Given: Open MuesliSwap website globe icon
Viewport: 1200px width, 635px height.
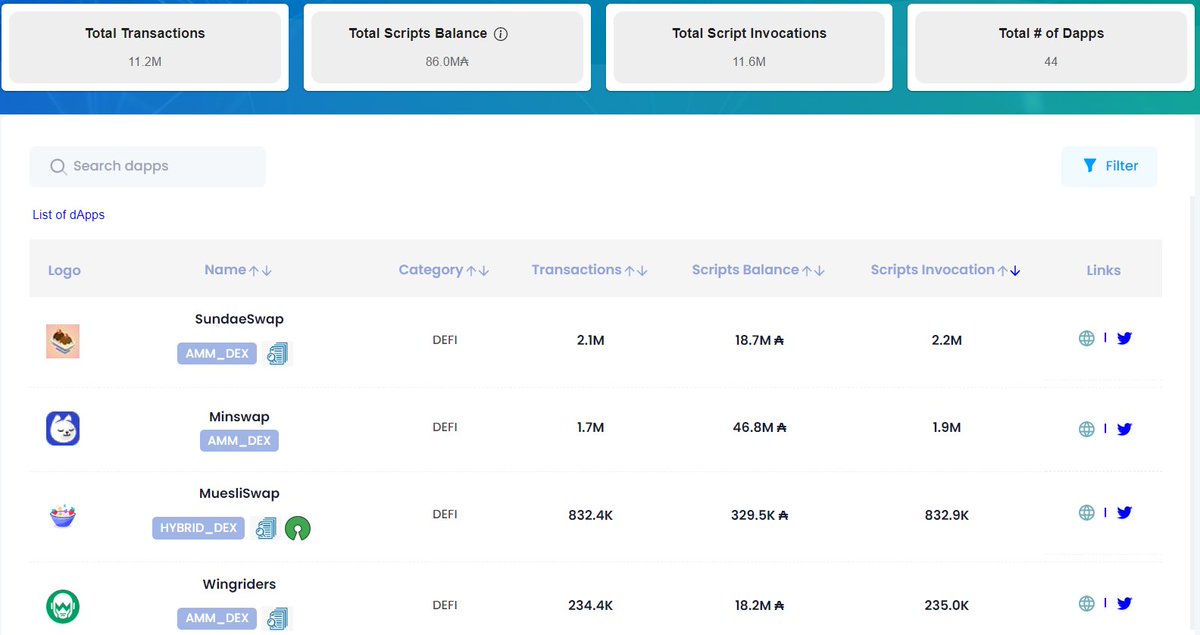Looking at the screenshot, I should click(x=1087, y=513).
